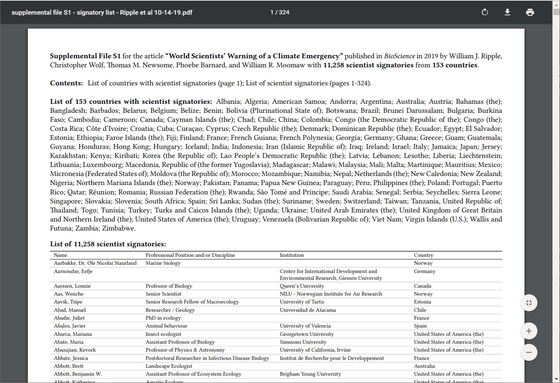Click the "Queen's University" cell
This screenshot has width=560, height=383.
pos(302,286)
